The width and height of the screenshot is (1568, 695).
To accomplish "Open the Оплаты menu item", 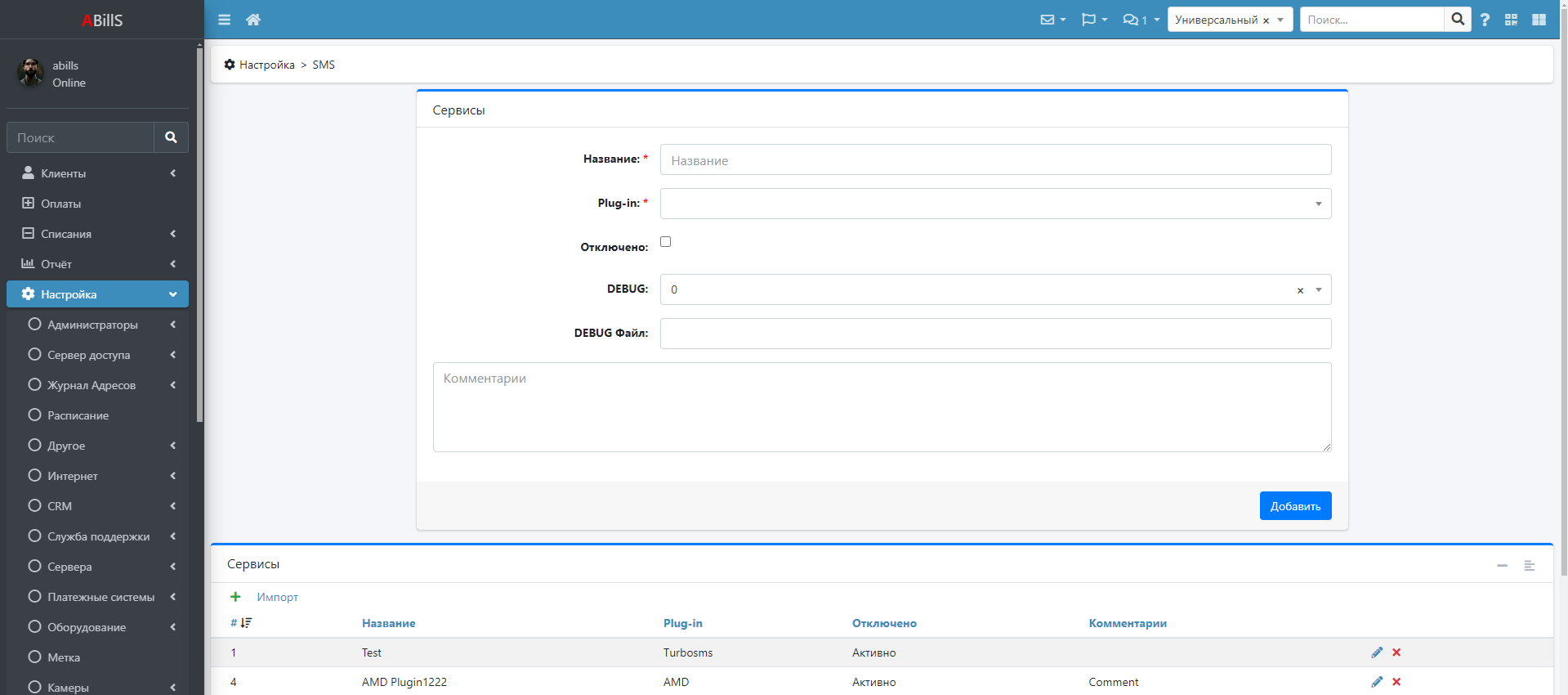I will (97, 204).
